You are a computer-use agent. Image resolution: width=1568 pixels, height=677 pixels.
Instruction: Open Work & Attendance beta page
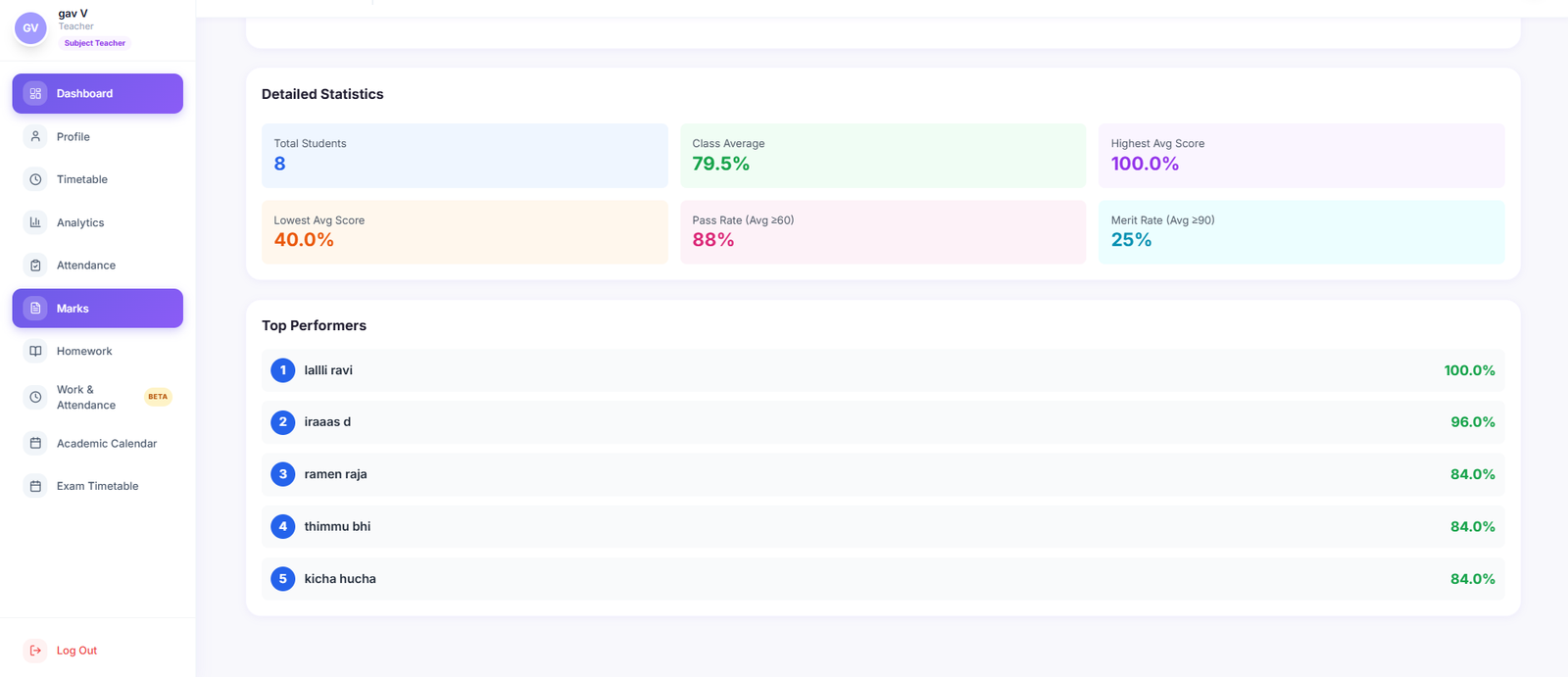click(x=97, y=397)
